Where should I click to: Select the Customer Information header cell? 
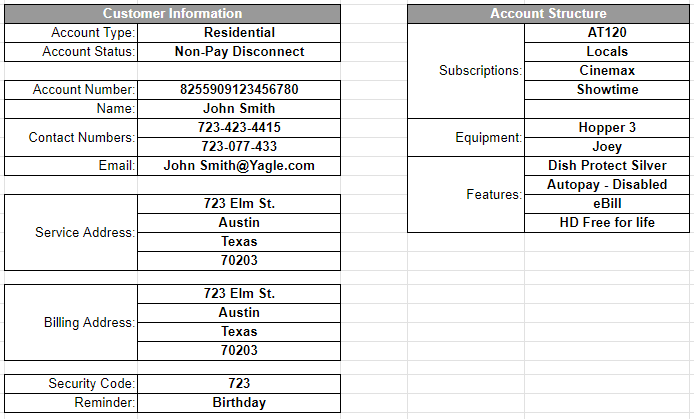pos(172,14)
